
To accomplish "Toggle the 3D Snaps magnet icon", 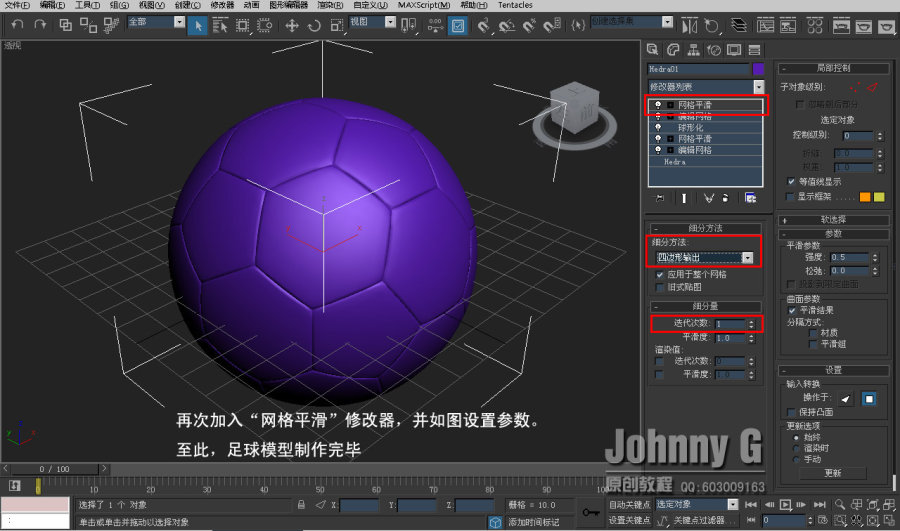I will coord(484,25).
